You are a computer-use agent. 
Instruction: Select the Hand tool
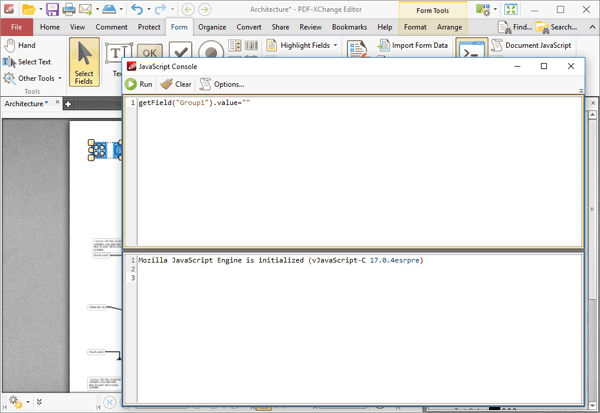click(x=20, y=45)
